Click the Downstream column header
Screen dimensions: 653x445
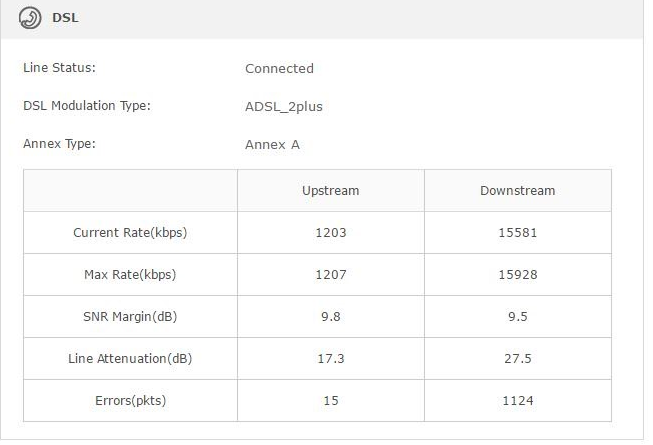pos(517,191)
